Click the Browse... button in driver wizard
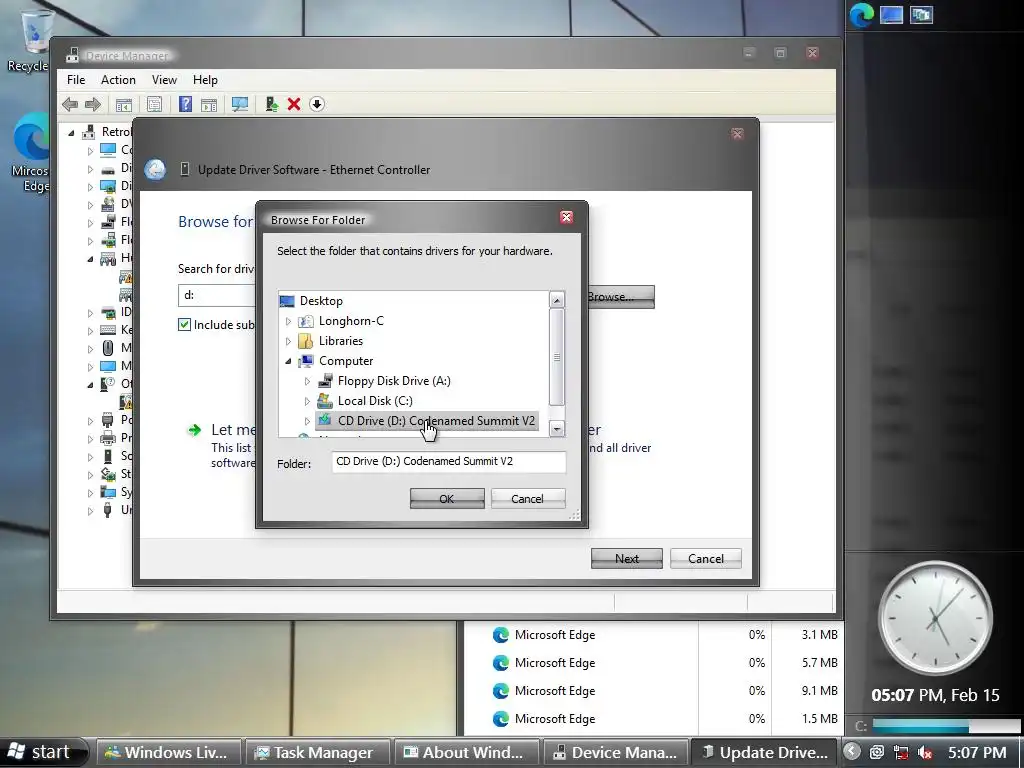 pos(620,296)
